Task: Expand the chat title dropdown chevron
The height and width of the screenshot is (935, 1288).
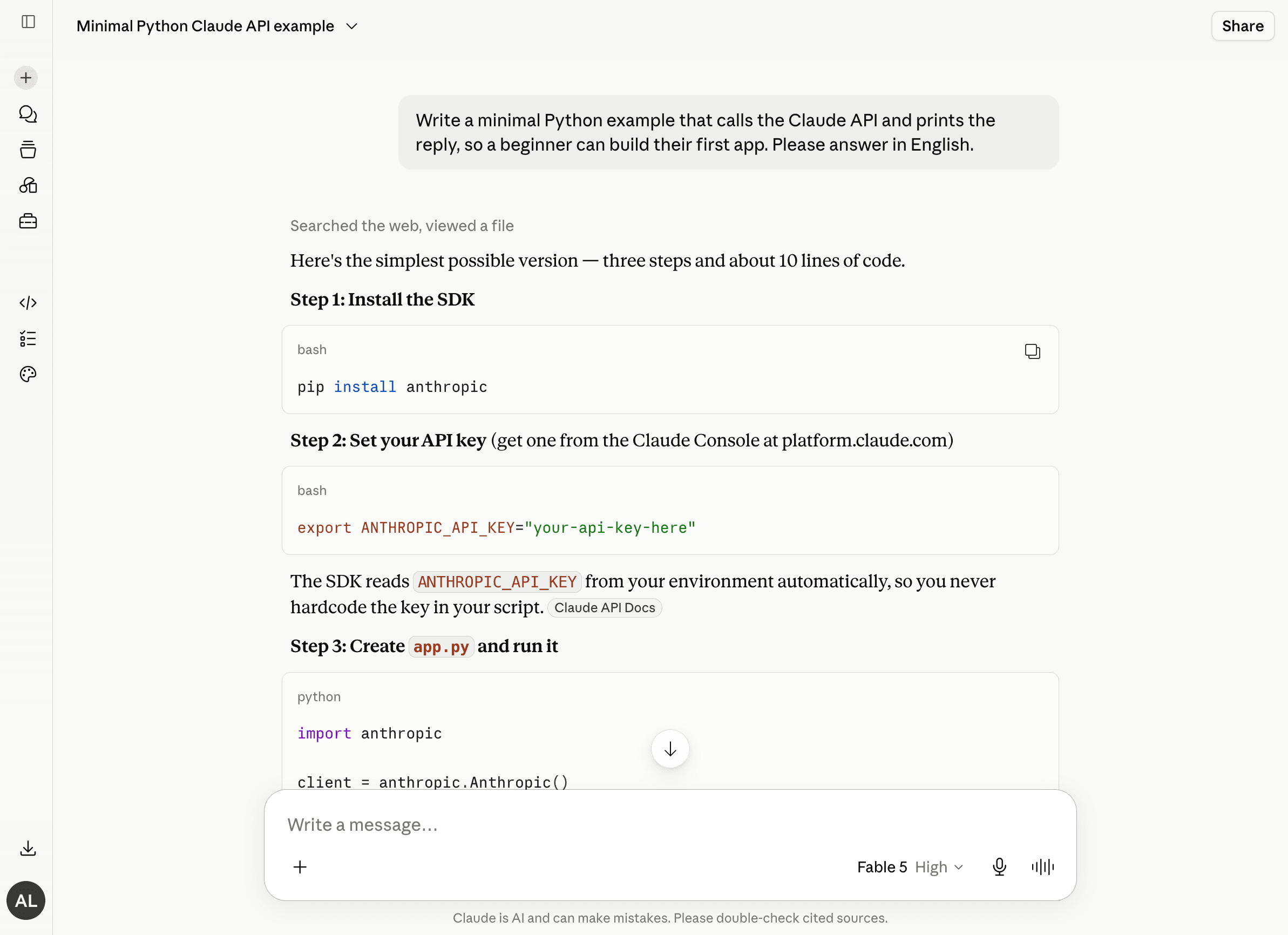Action: click(352, 26)
